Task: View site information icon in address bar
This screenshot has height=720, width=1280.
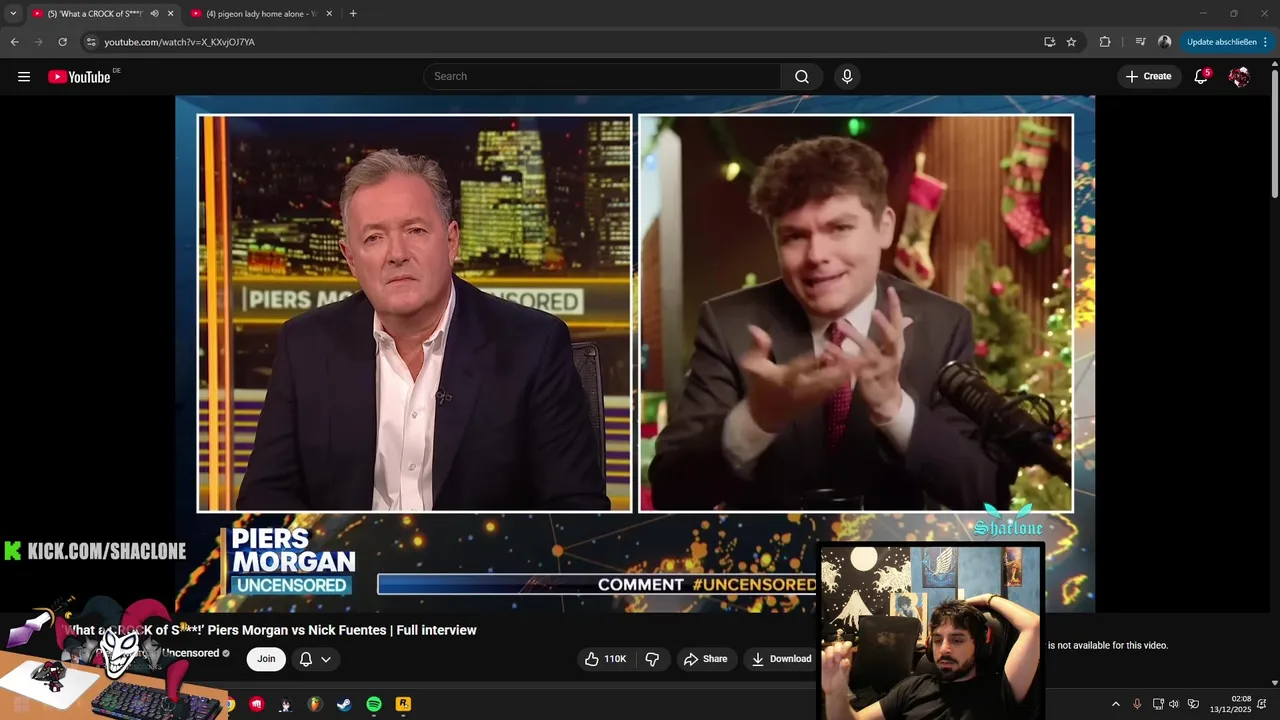Action: point(91,42)
